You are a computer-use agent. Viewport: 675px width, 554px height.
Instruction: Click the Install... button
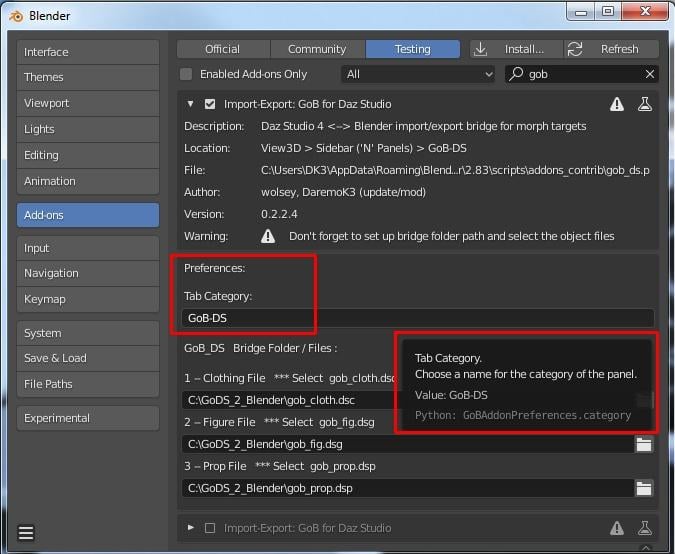pos(516,49)
